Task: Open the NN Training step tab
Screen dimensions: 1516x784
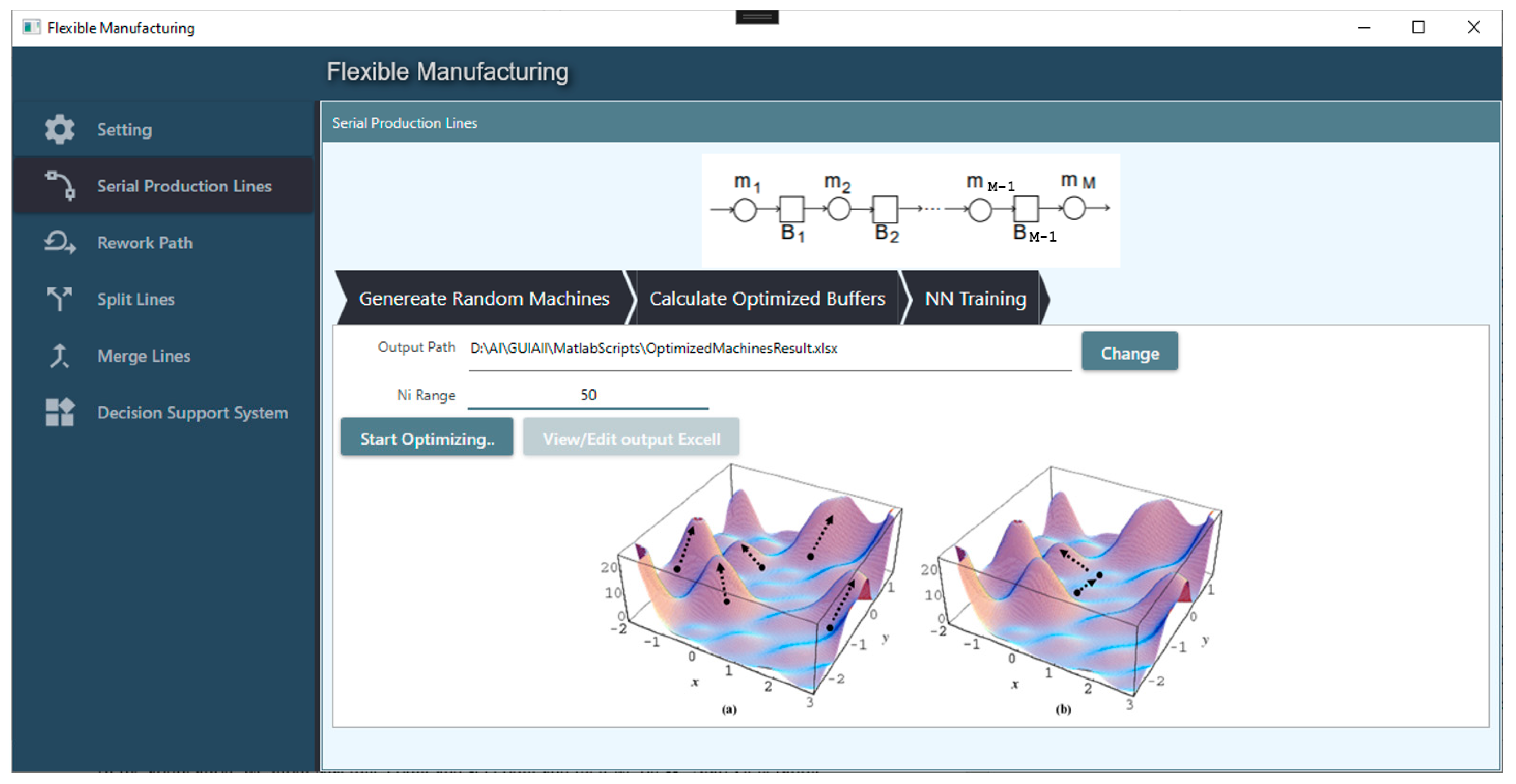Action: 975,298
